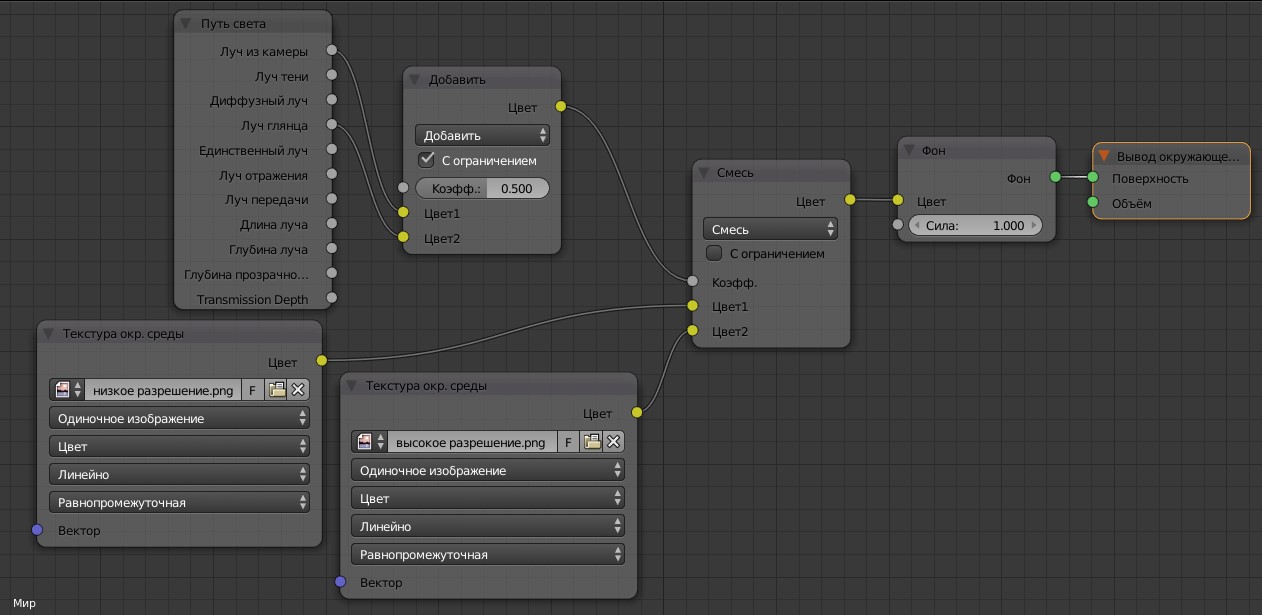Increase Сила value with right arrow
Viewport: 1262px width, 615px height.
click(x=1034, y=226)
